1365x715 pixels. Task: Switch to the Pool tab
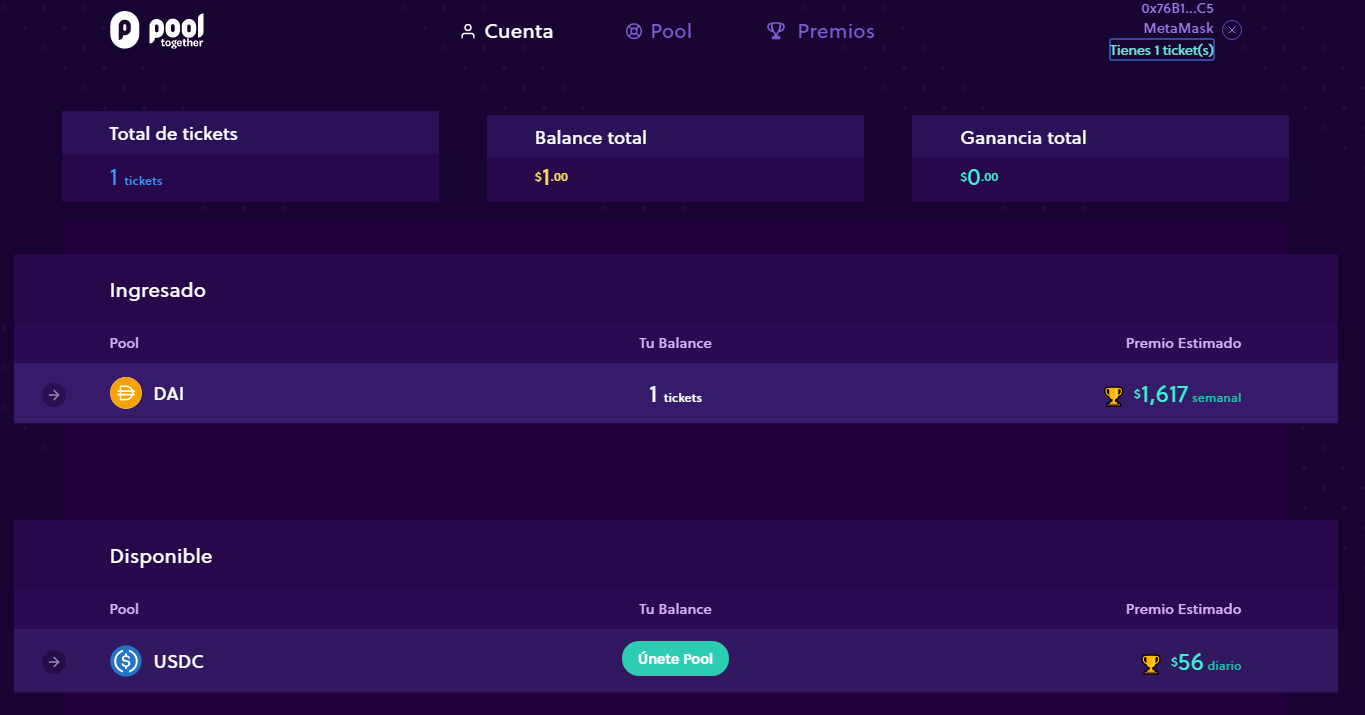pyautogui.click(x=659, y=31)
